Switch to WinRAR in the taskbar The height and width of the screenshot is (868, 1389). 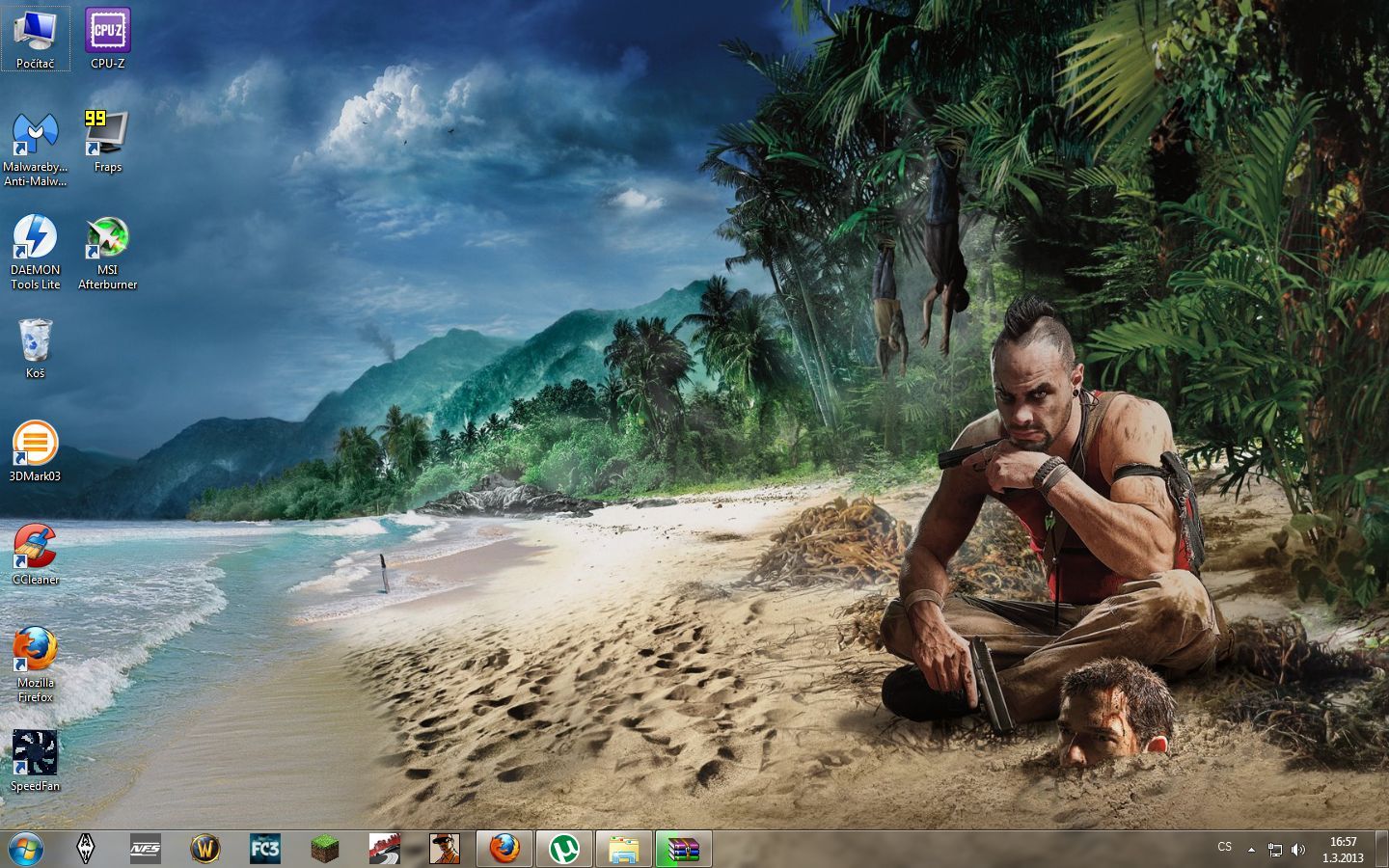click(x=684, y=849)
